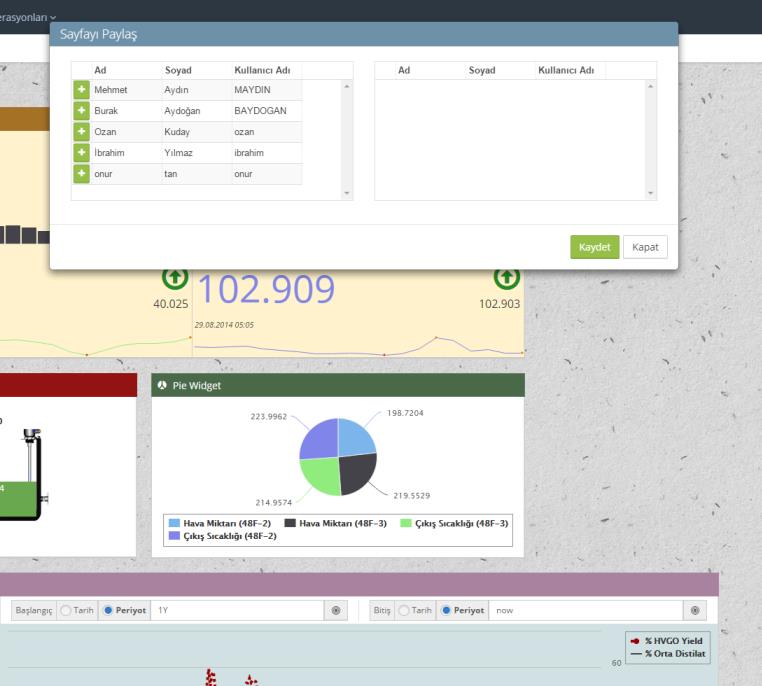Image resolution: width=762 pixels, height=686 pixels.
Task: Select Bitiş Periyot radio option
Action: pyautogui.click(x=446, y=610)
